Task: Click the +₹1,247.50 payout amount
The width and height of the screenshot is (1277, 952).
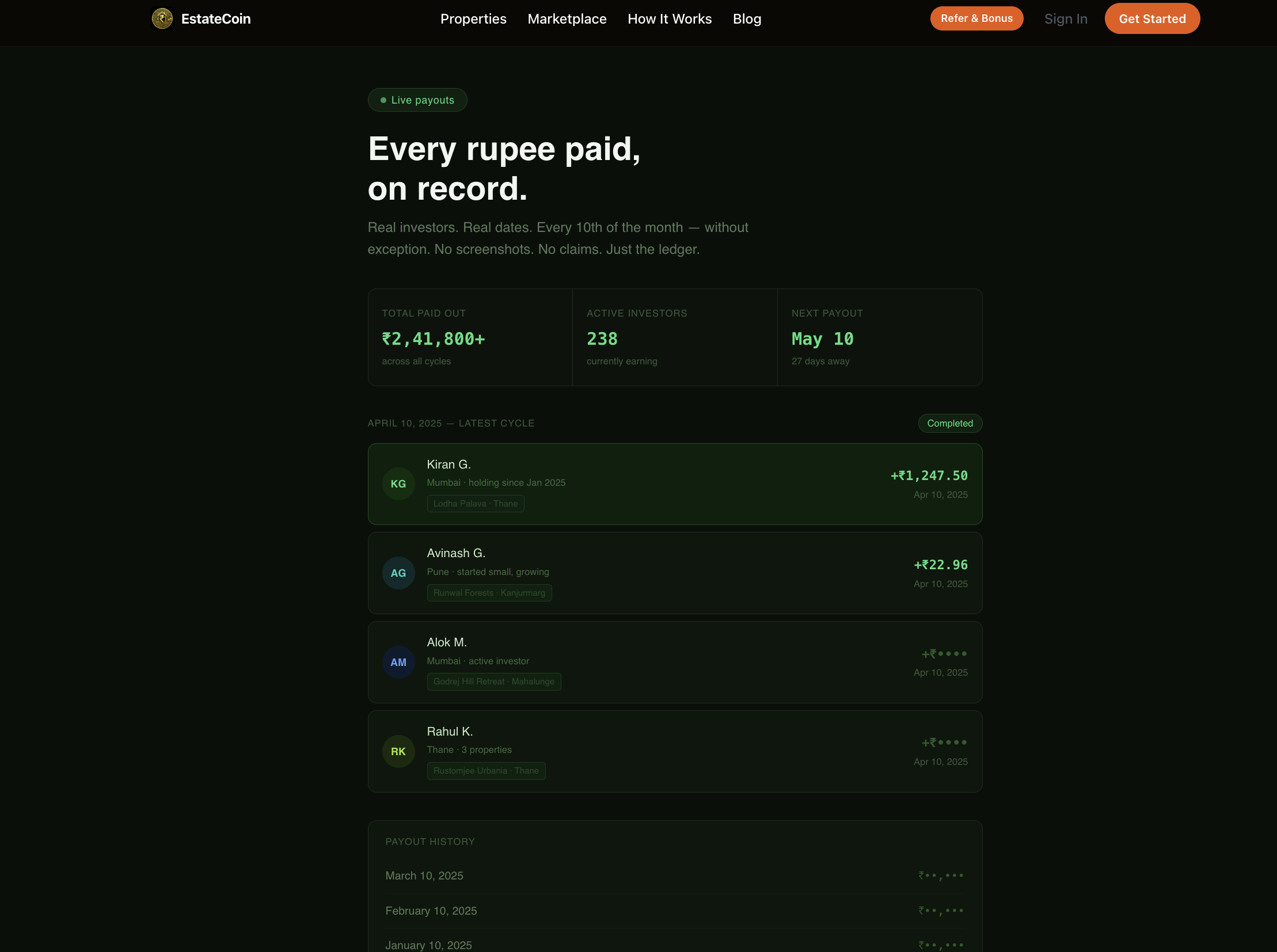Action: (929, 476)
